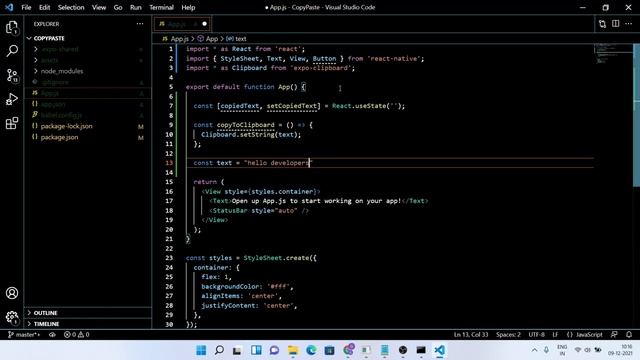
Task: Click the VS Code logo in title bar
Action: (9, 7)
